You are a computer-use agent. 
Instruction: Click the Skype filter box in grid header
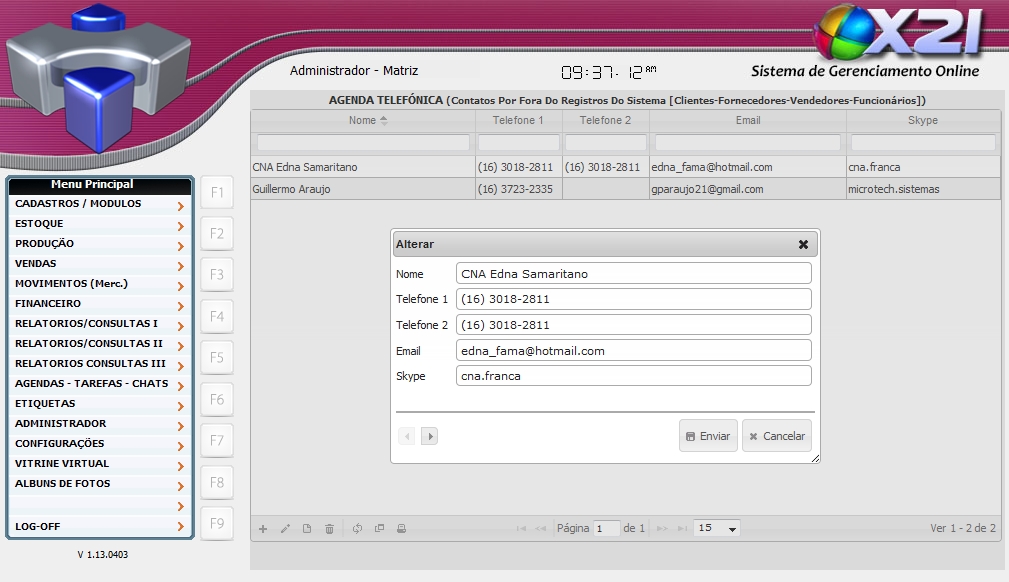point(922,143)
